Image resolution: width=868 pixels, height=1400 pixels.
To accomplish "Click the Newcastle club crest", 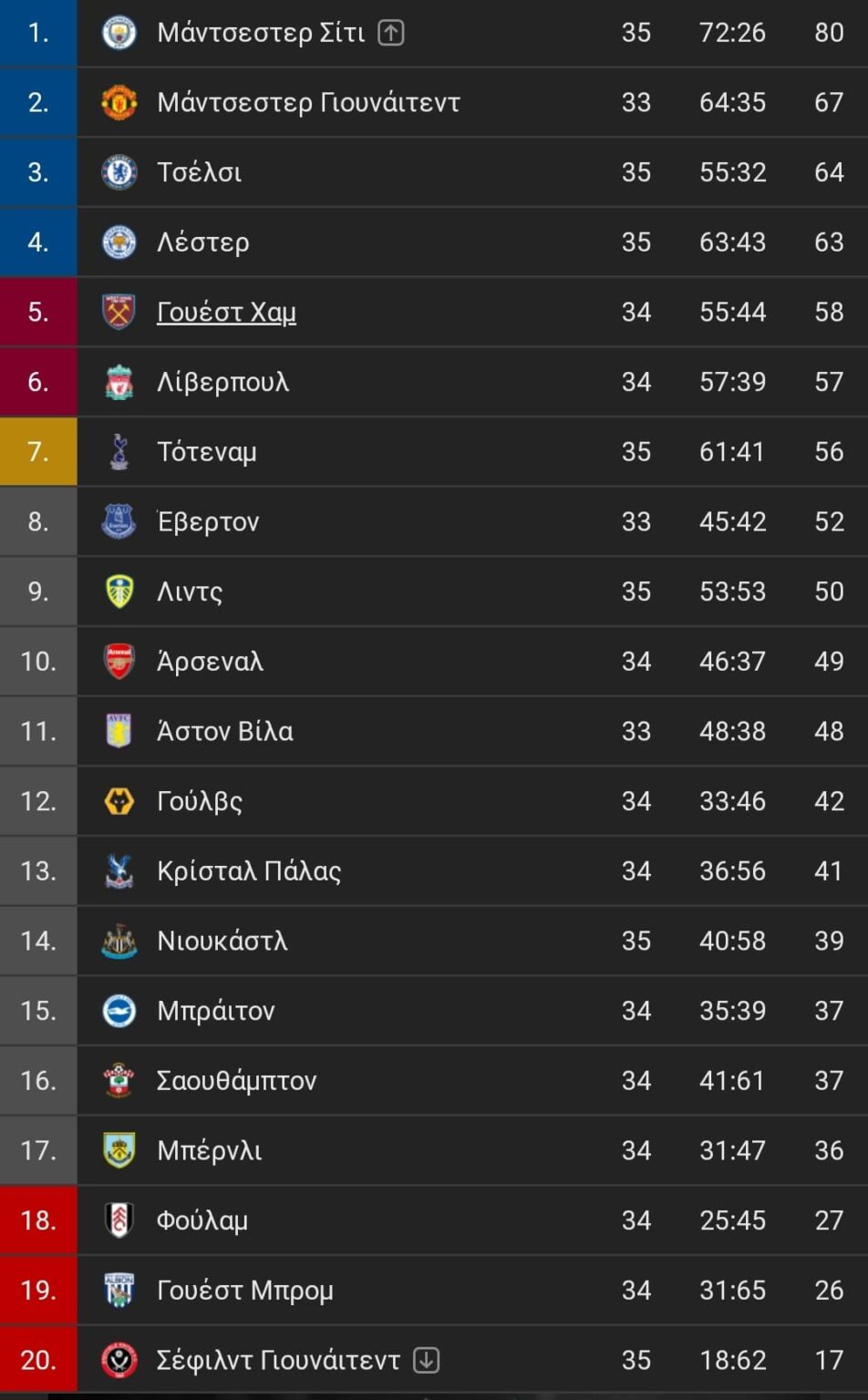I will [x=119, y=941].
